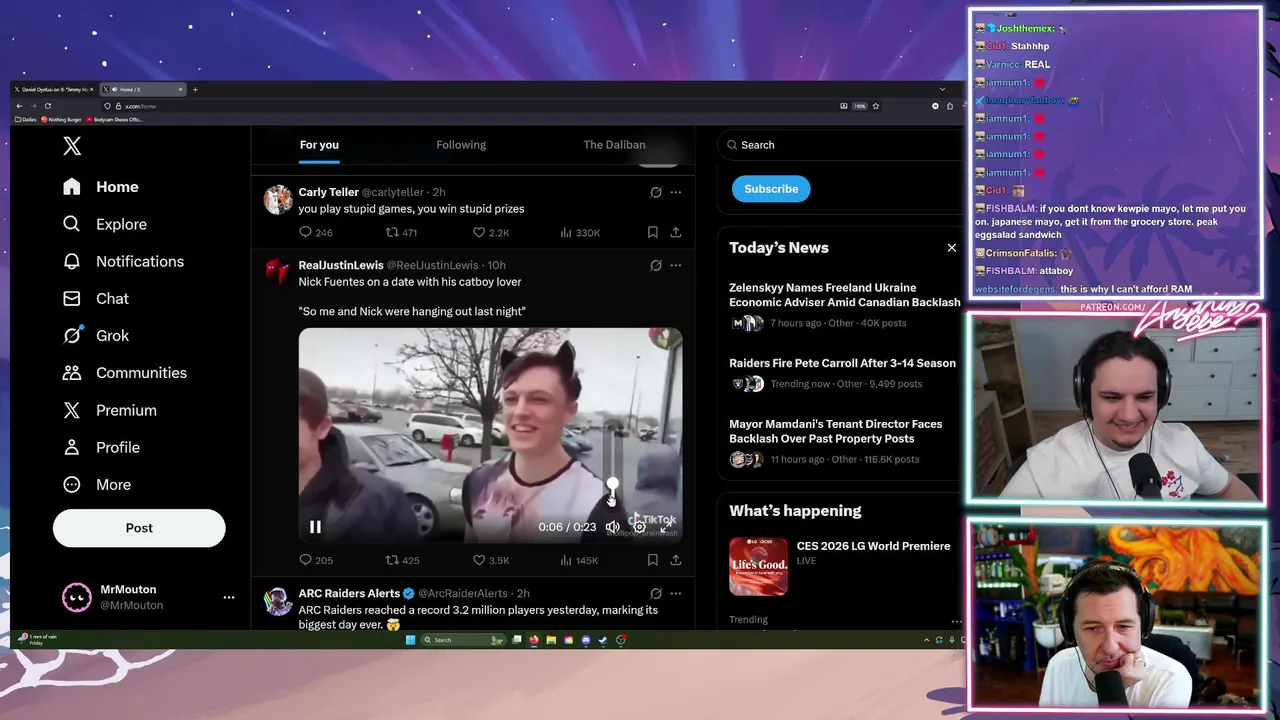This screenshot has height=720, width=1280.
Task: Click the MrMouton profile avatar
Action: (77, 597)
